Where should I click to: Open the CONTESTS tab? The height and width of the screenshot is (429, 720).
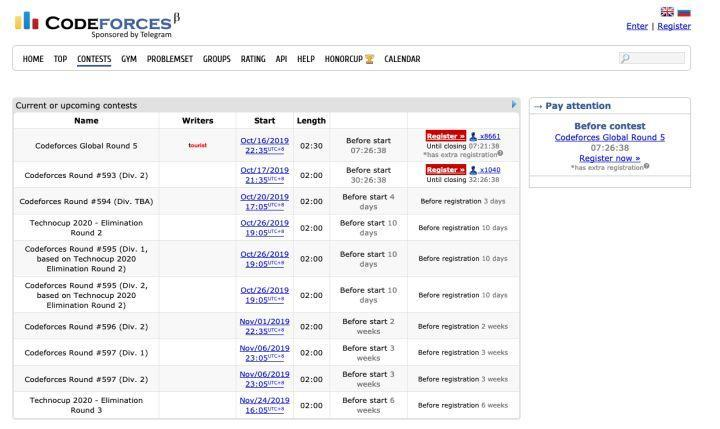94,59
